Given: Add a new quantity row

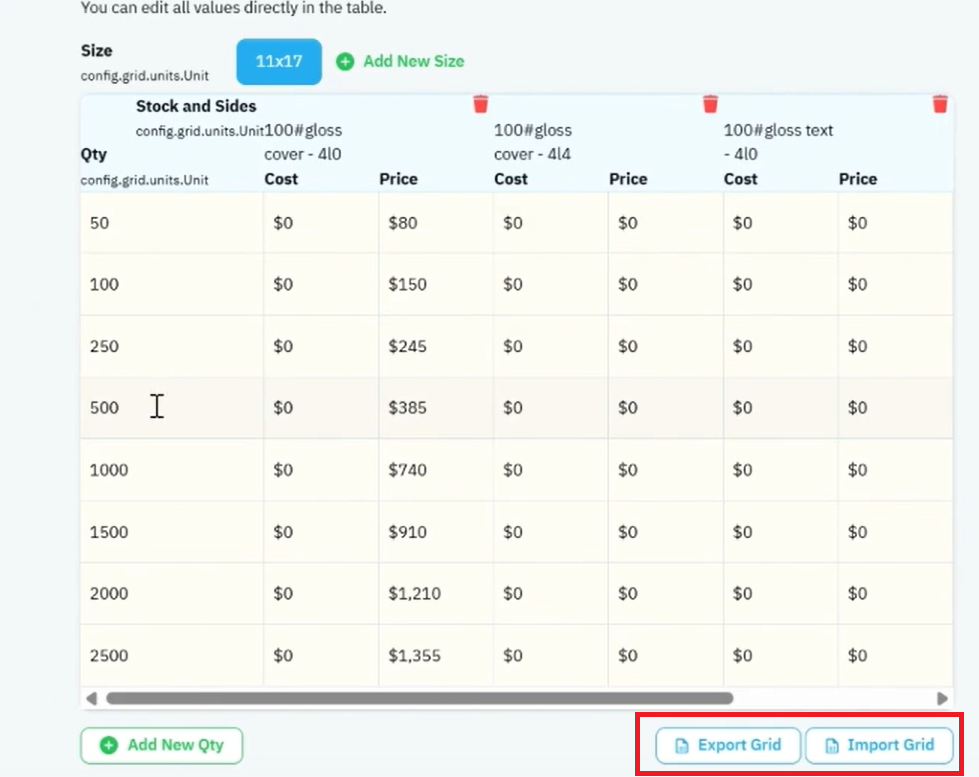Looking at the screenshot, I should pos(162,745).
